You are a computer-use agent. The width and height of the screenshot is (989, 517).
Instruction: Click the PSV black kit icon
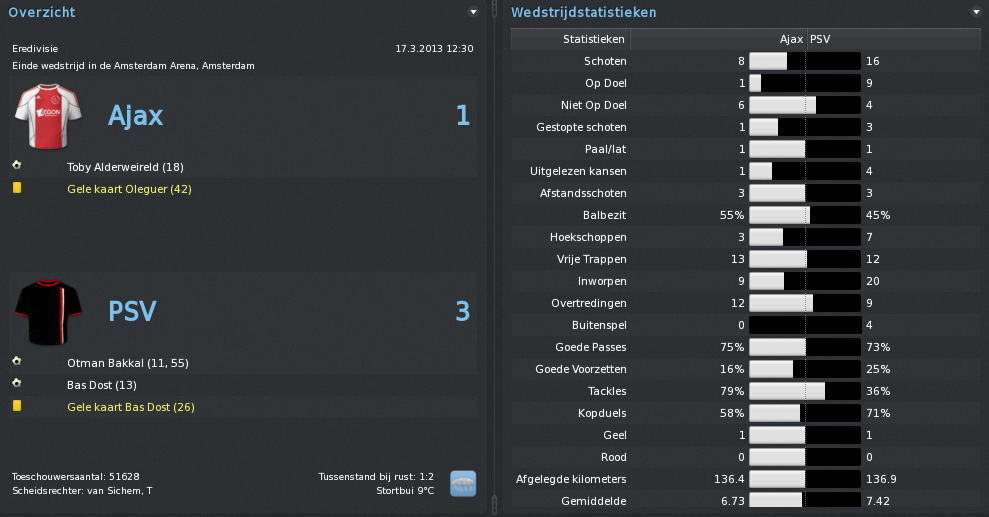coord(49,312)
